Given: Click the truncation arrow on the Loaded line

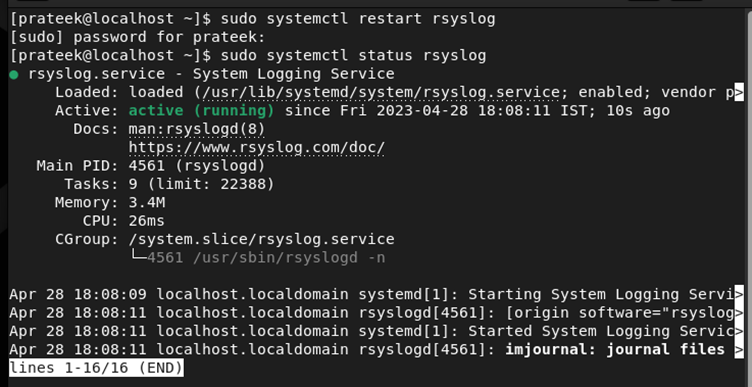Looking at the screenshot, I should pyautogui.click(x=739, y=93).
